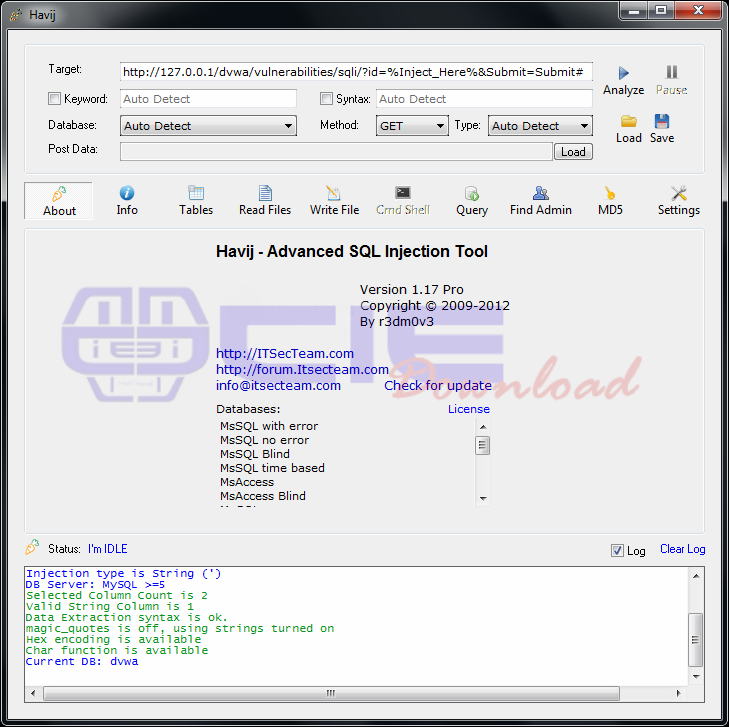Viewport: 729px width, 727px height.
Task: Open the Method GET dropdown
Action: [412, 126]
